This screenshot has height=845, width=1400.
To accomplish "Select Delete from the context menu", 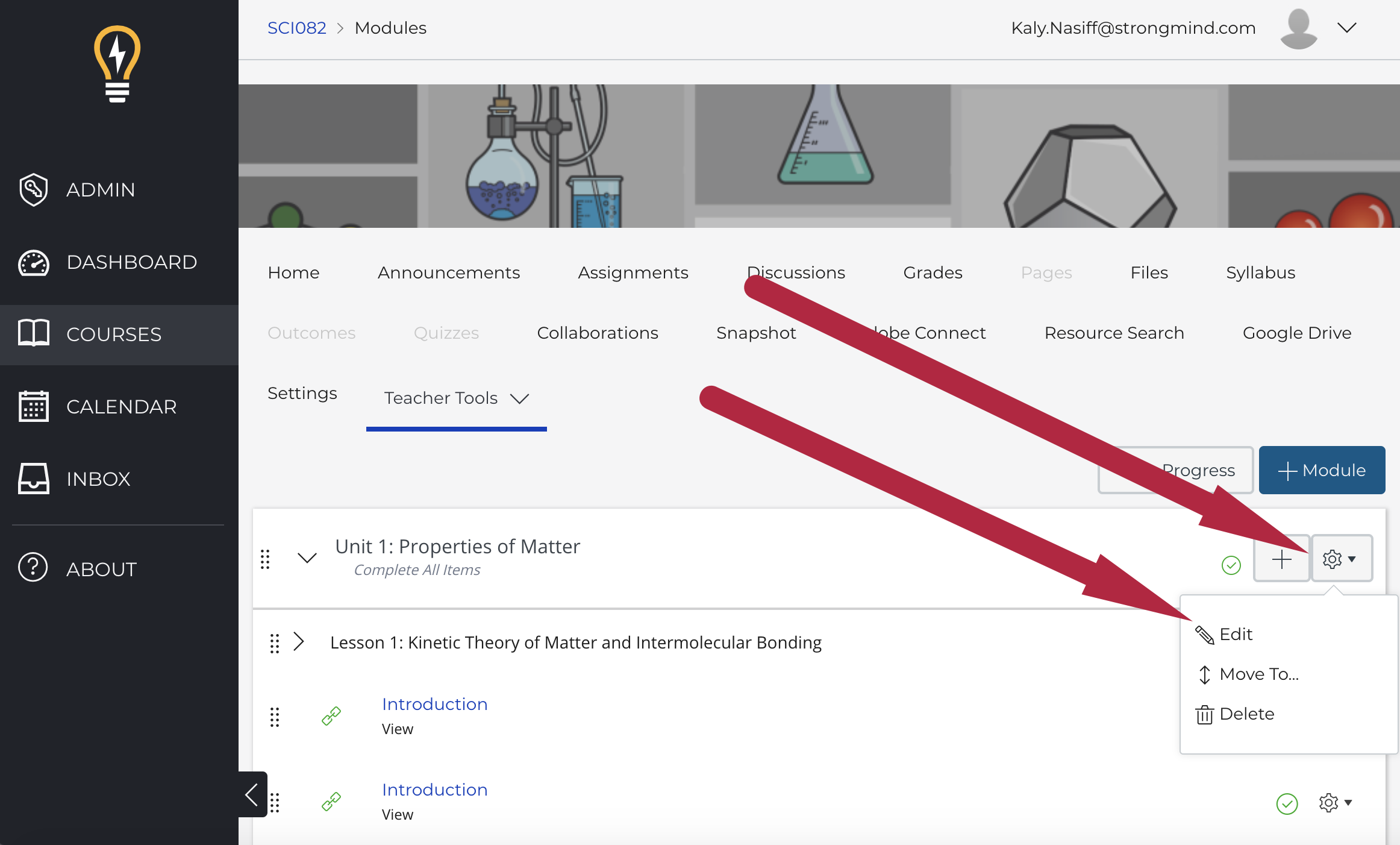I will pos(1247,714).
